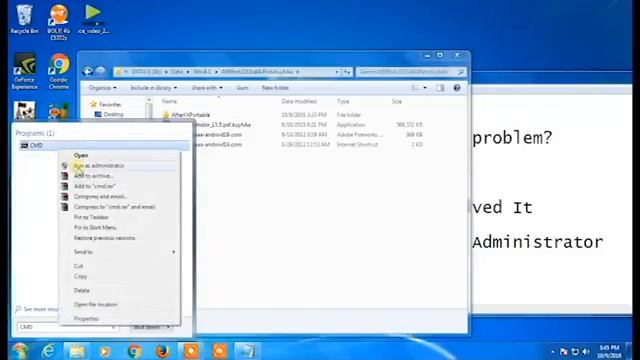Select Pin to Start Menu
Viewport: 640px width, 360px height.
(95, 227)
